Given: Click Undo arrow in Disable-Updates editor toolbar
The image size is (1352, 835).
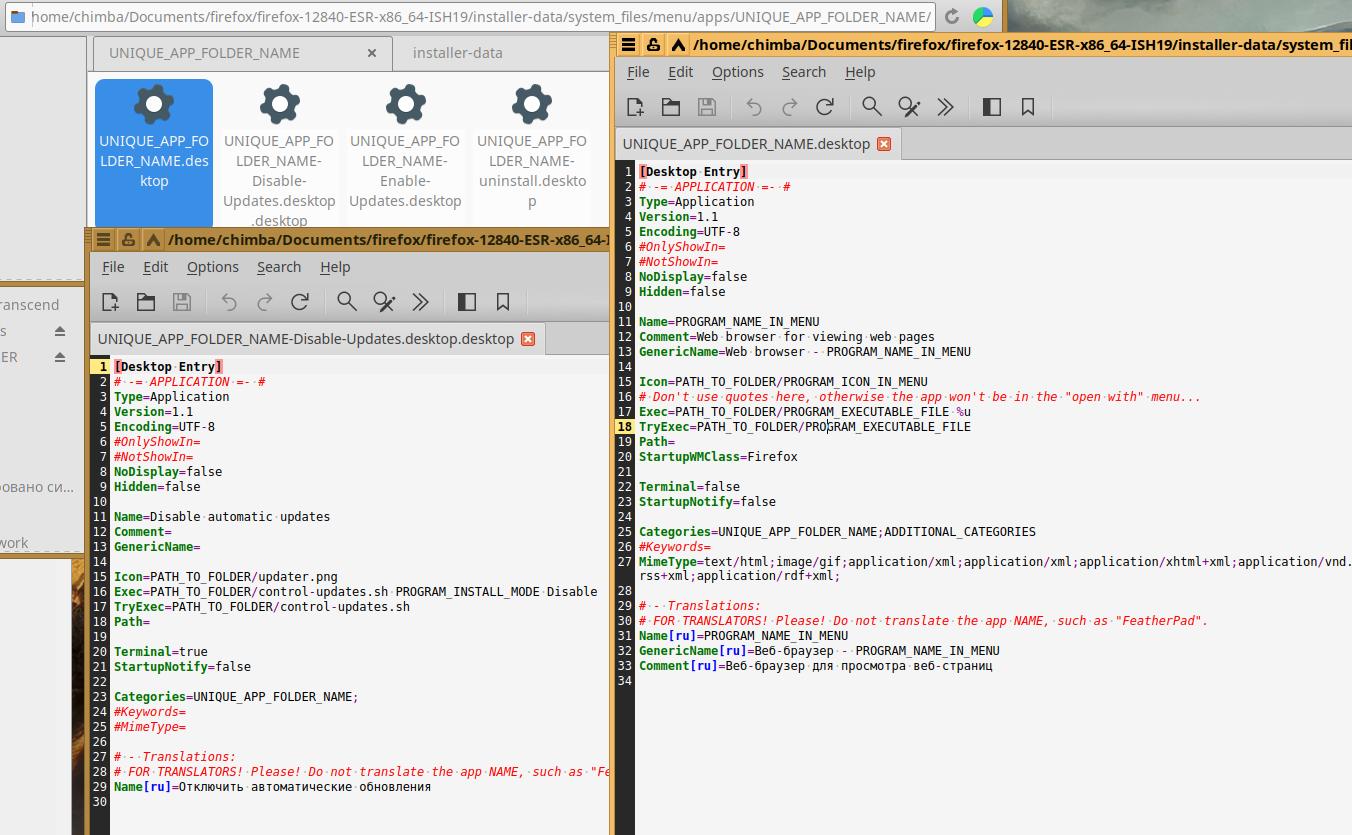Looking at the screenshot, I should [x=229, y=302].
